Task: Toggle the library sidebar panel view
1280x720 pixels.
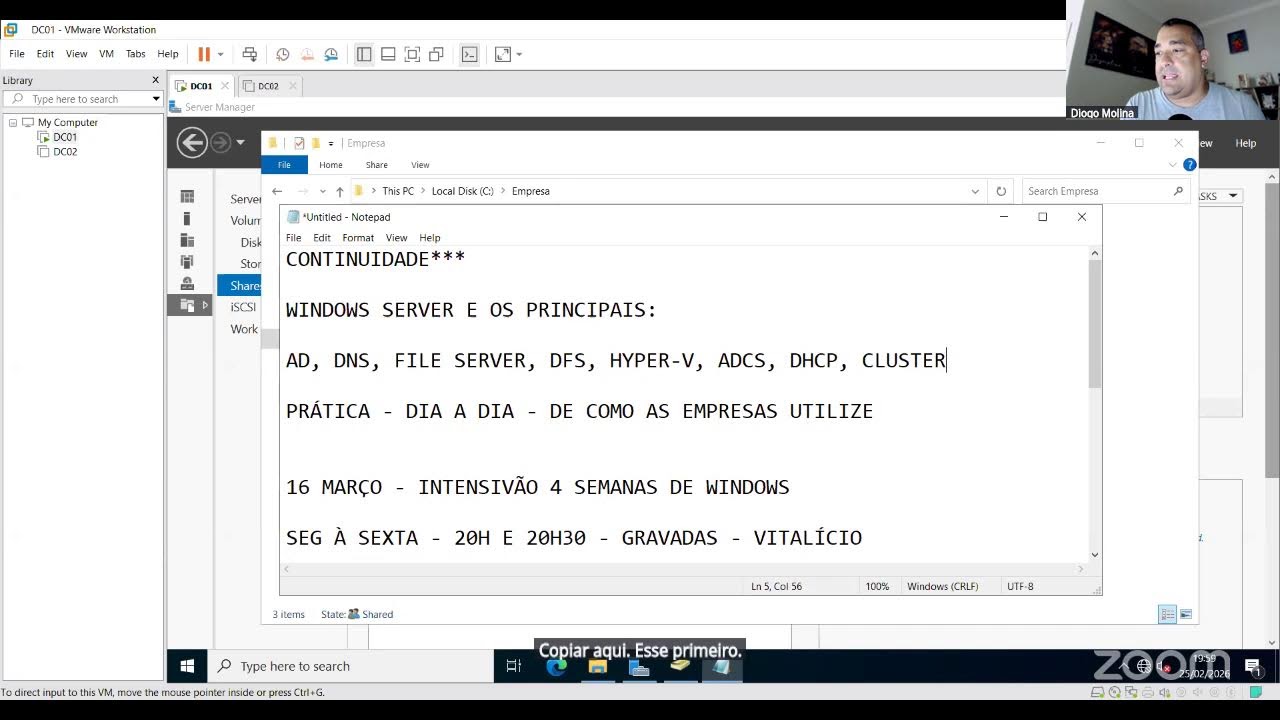Action: click(364, 54)
